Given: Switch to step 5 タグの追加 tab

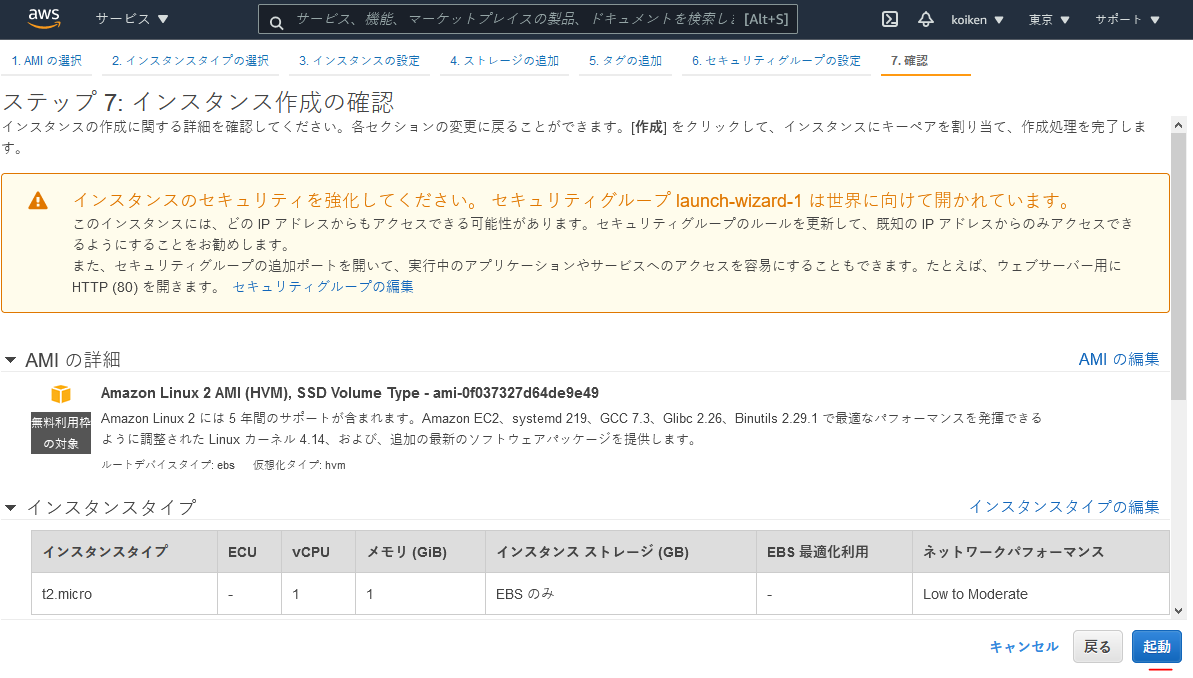Looking at the screenshot, I should coord(625,60).
